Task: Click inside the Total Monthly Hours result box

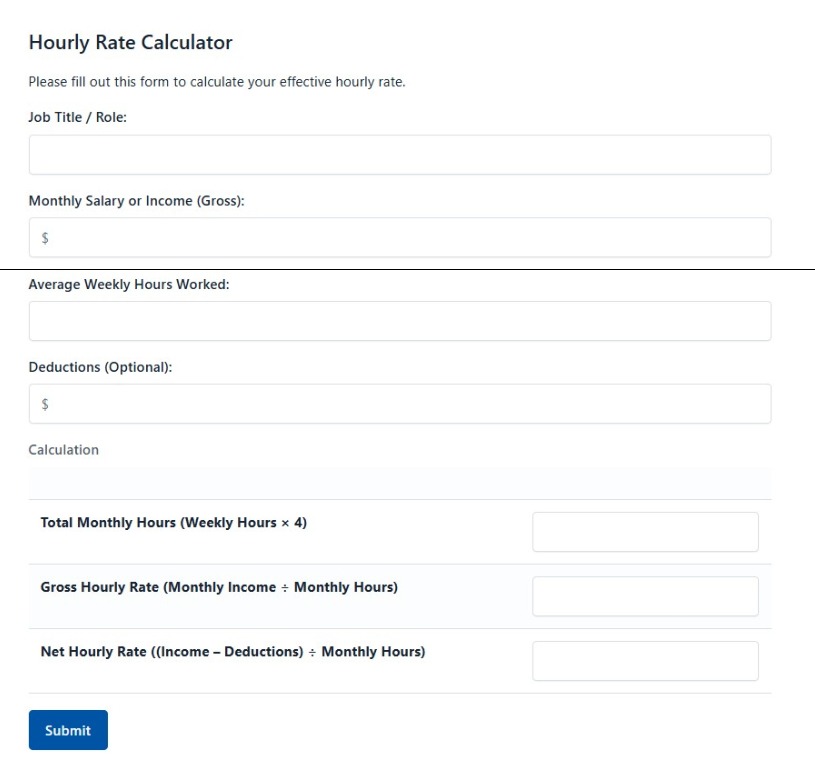Action: tap(645, 531)
